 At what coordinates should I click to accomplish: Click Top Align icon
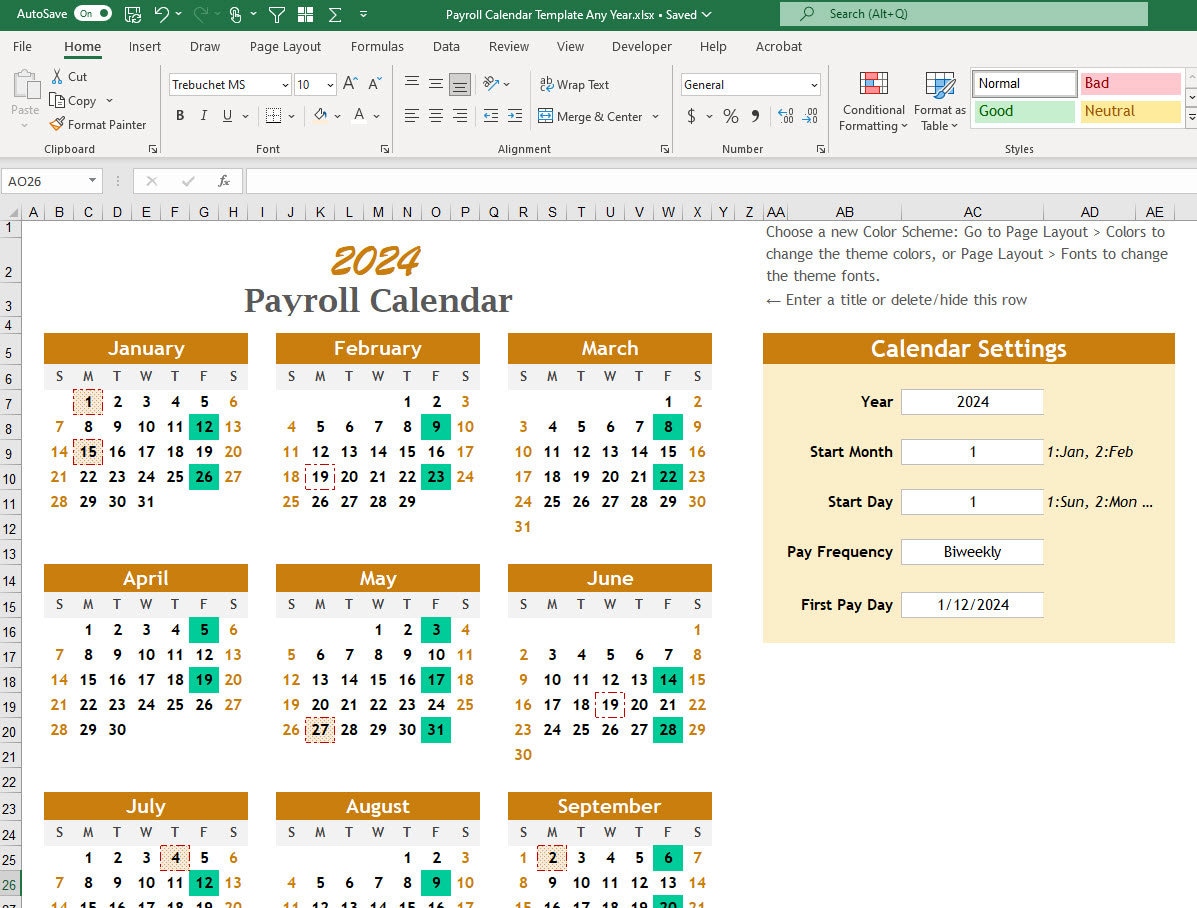[x=411, y=83]
